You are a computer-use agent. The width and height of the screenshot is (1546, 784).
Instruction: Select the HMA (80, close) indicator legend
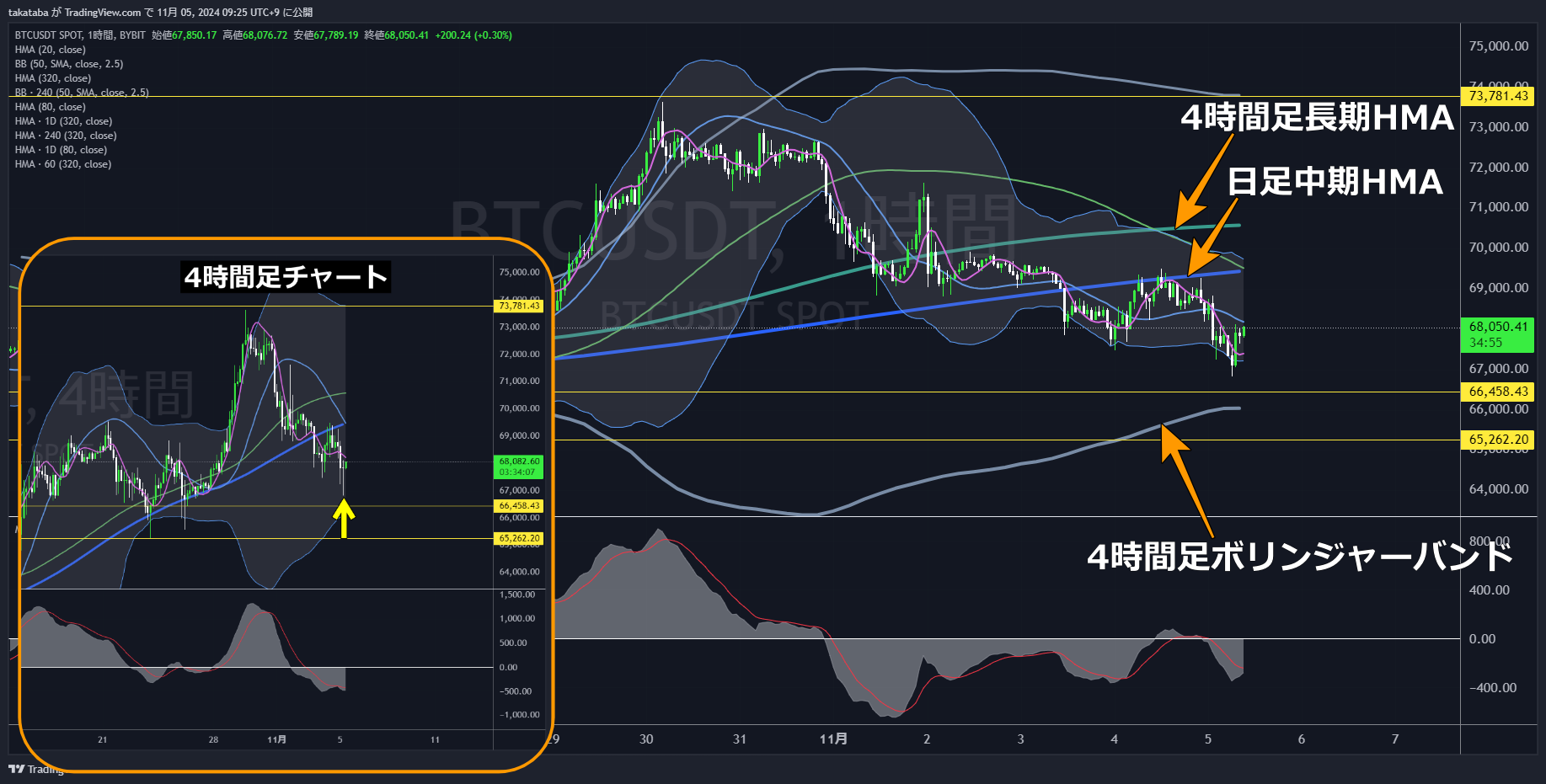coord(50,107)
